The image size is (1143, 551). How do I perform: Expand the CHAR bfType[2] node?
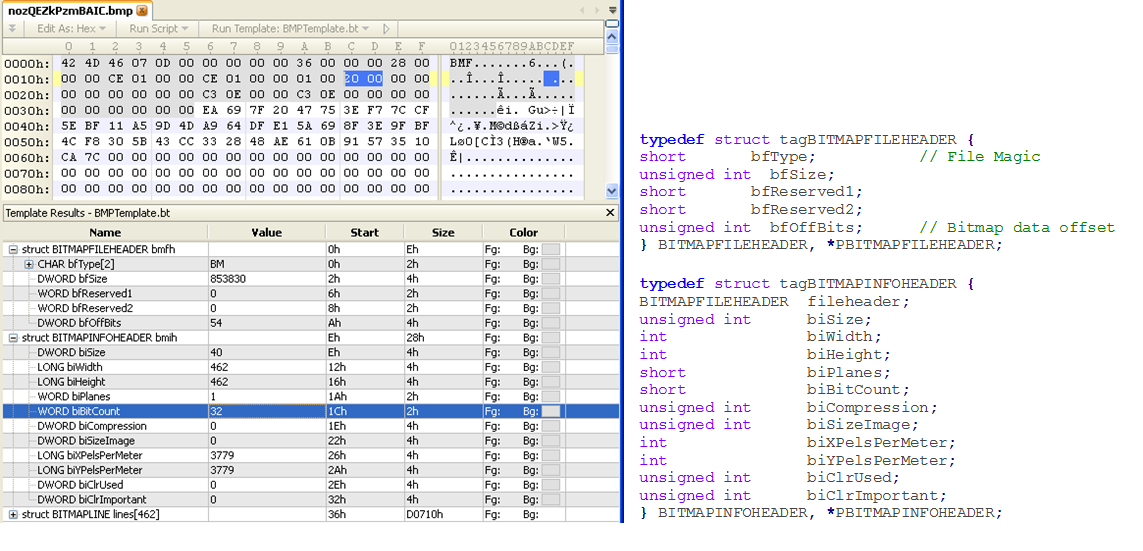point(29,264)
